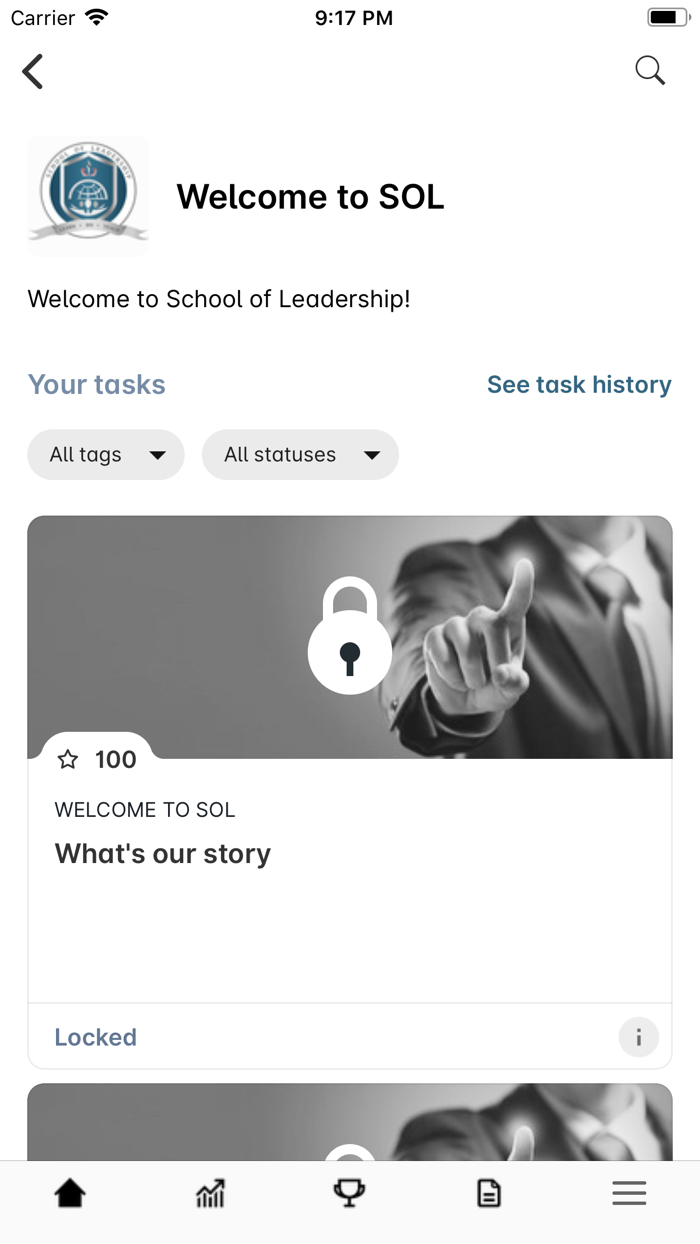Tap the Locked status label

[95, 1037]
